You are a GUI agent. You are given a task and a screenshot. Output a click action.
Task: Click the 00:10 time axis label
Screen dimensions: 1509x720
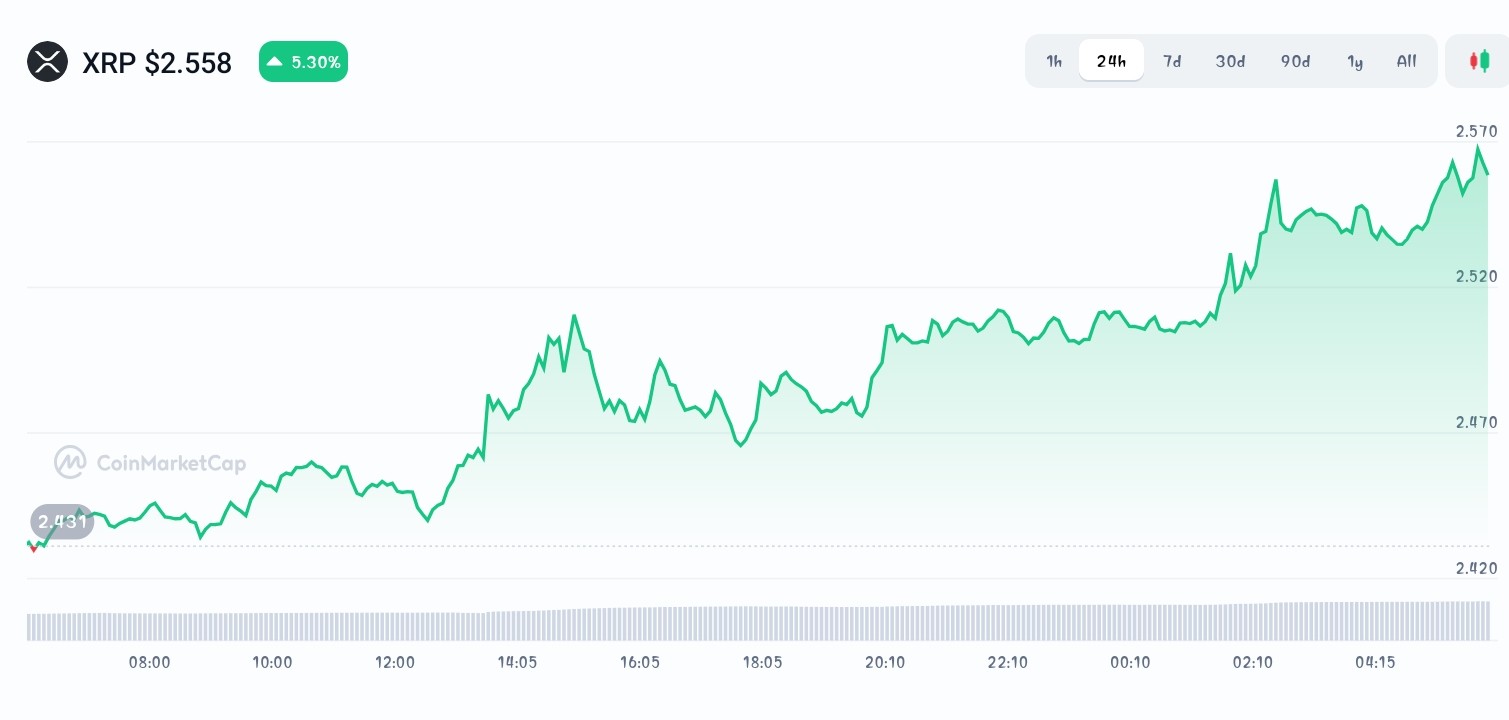coord(1130,662)
